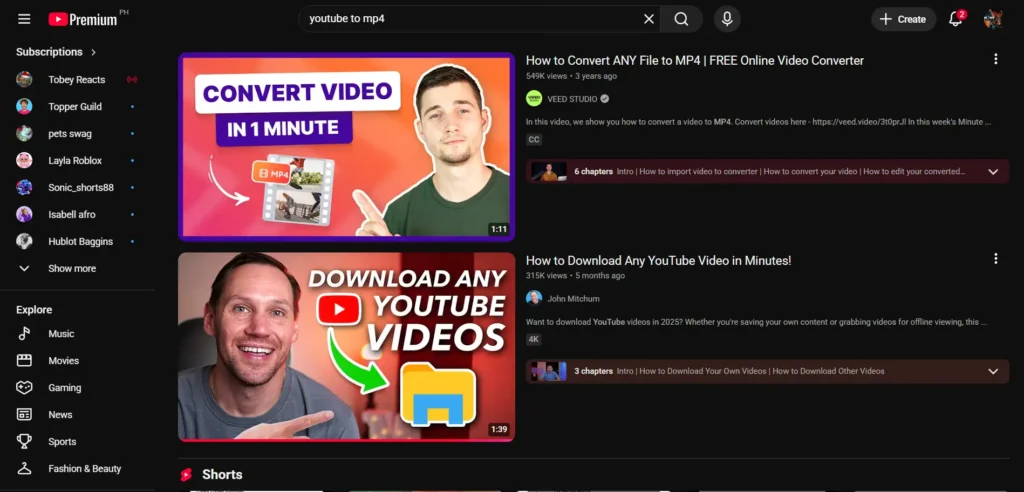This screenshot has height=492, width=1024.
Task: Open the hamburger guide menu
Action: pos(24,19)
